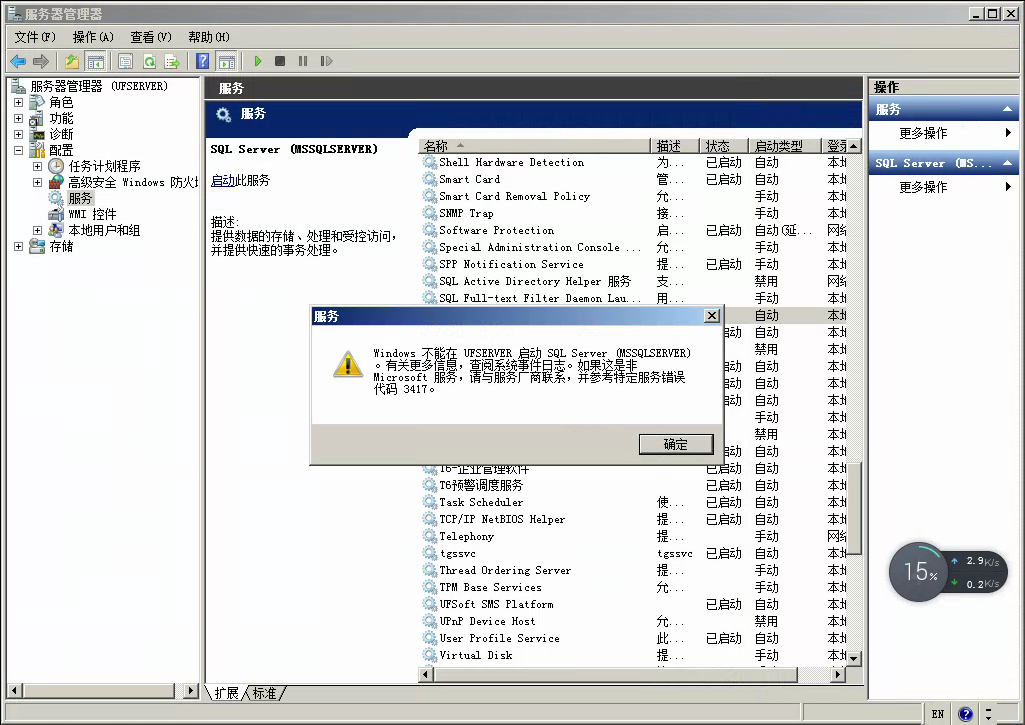The width and height of the screenshot is (1025, 725).
Task: Expand the 高级安全 Windows 防火墙 node
Action: point(37,182)
